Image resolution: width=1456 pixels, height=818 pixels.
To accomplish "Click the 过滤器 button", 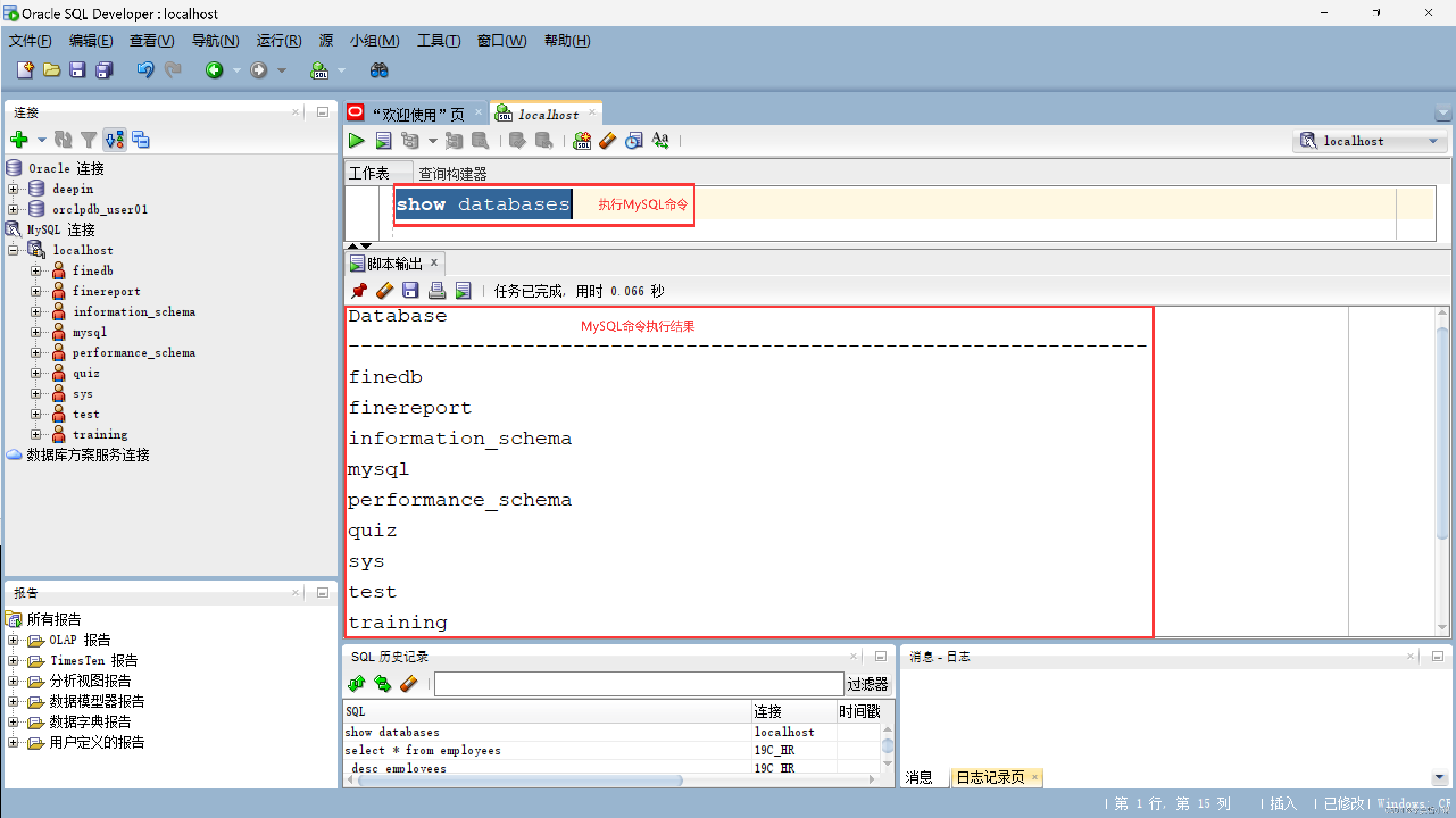I will pyautogui.click(x=867, y=684).
